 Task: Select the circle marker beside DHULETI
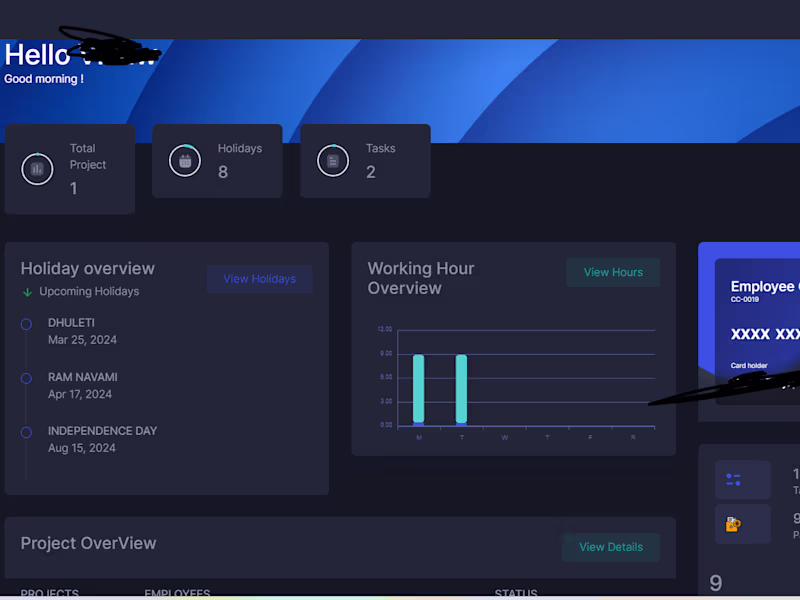26,324
